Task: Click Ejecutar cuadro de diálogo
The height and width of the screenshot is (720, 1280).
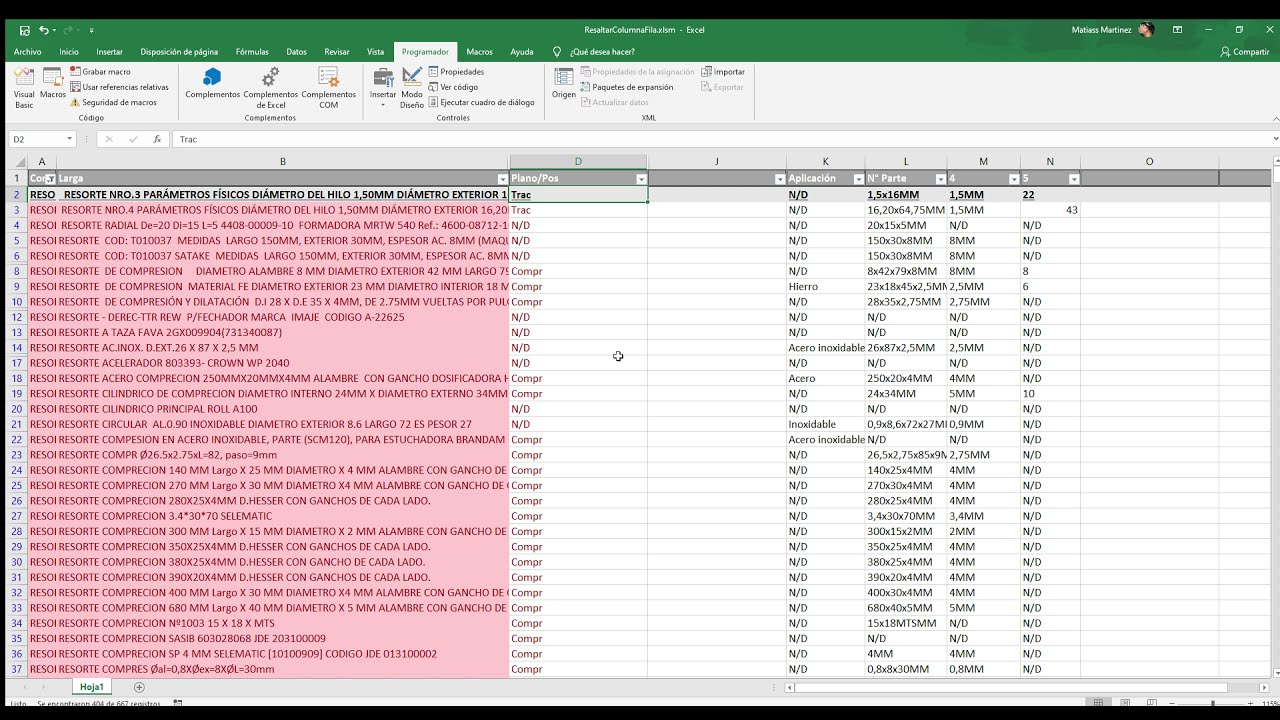Action: coord(481,102)
